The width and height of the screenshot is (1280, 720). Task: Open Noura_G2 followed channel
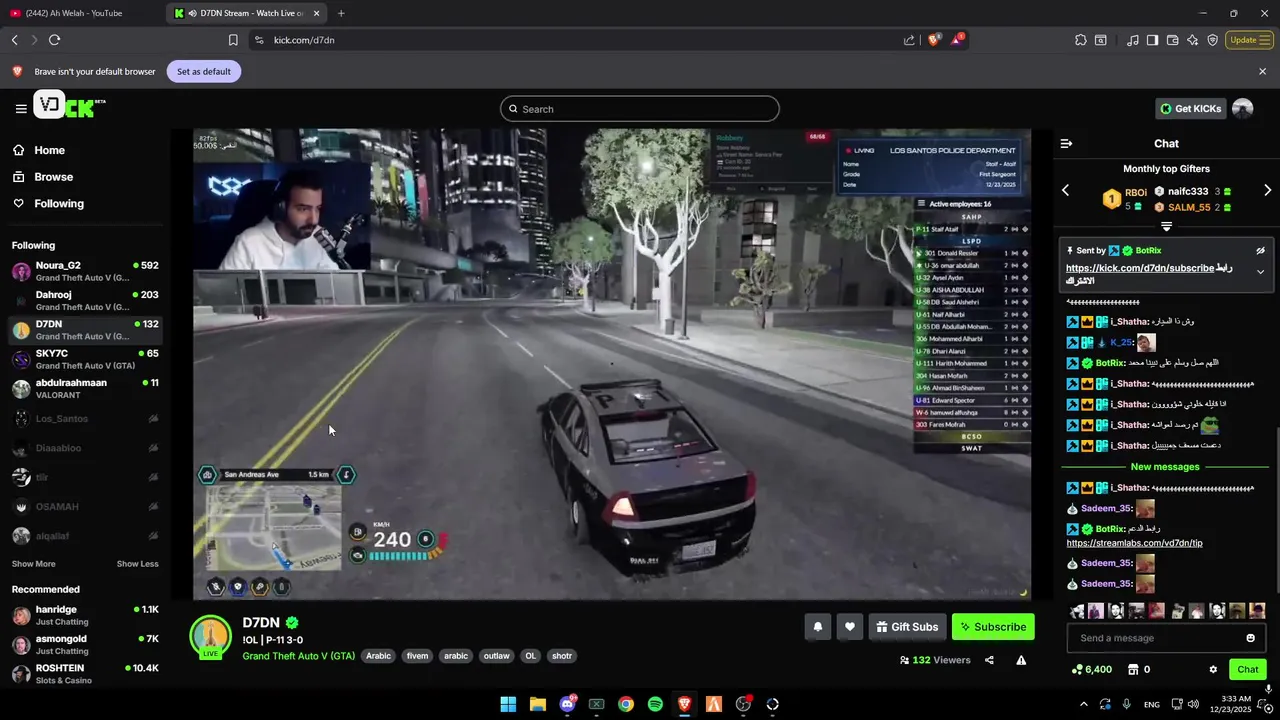[x=85, y=272]
